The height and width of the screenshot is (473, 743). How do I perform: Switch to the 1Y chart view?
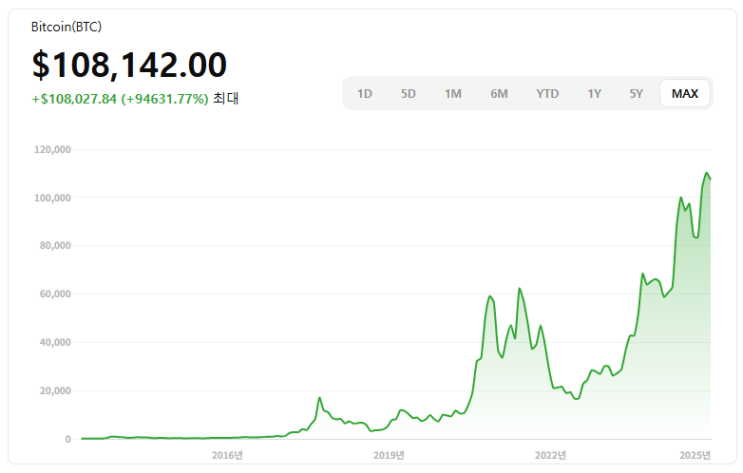[x=594, y=93]
